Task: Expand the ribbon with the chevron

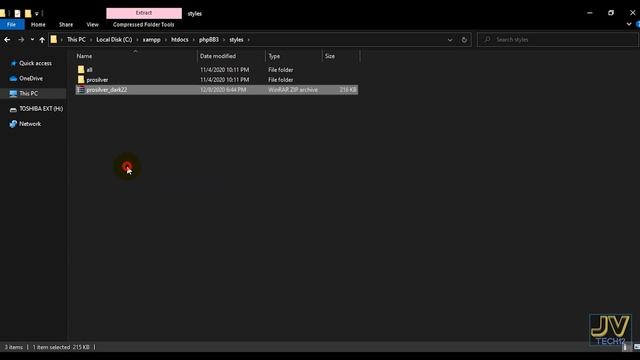Action: (629, 24)
